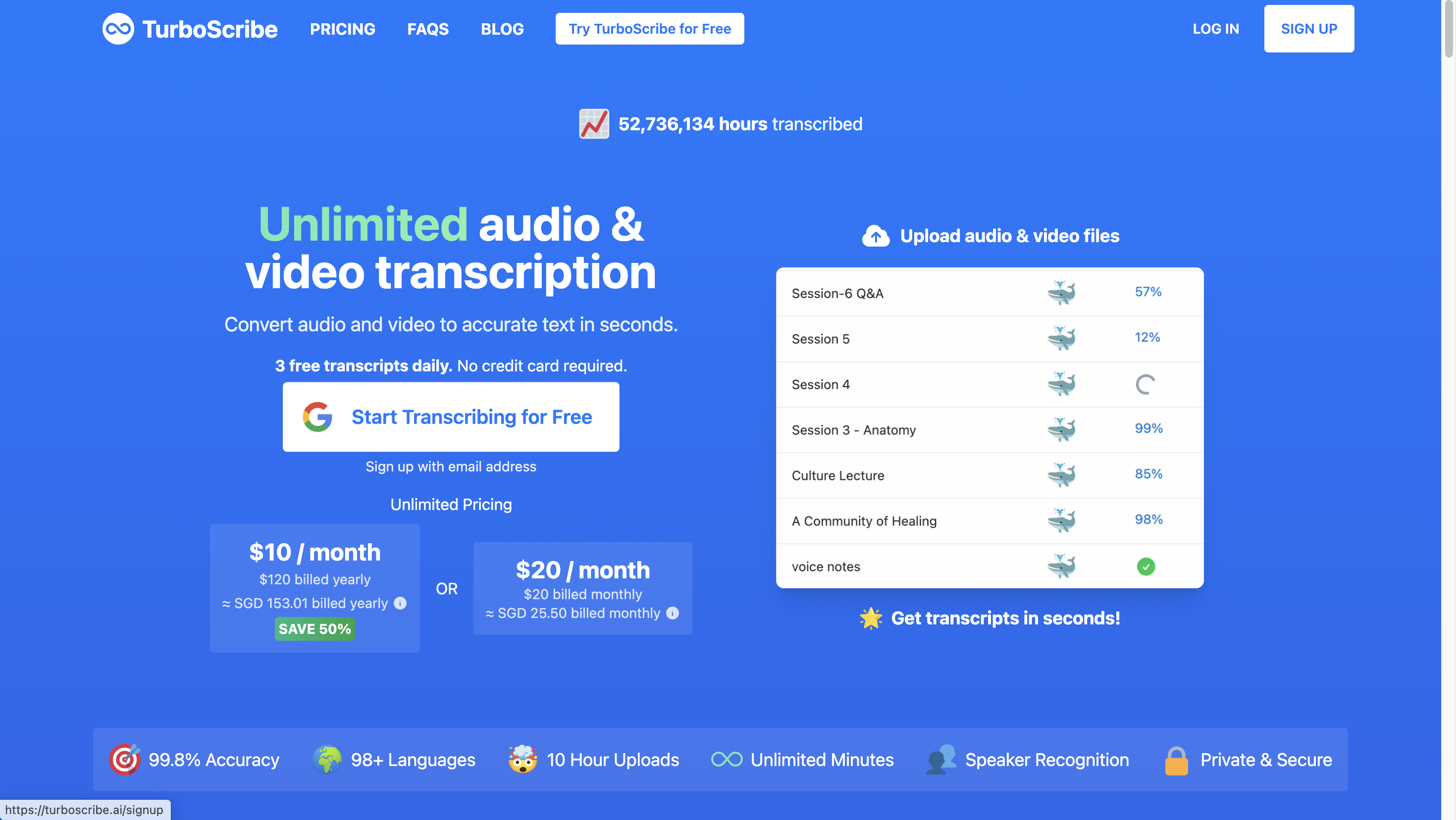Click 99% progress of Session 3 - Anatomy
1456x820 pixels.
(x=1148, y=428)
